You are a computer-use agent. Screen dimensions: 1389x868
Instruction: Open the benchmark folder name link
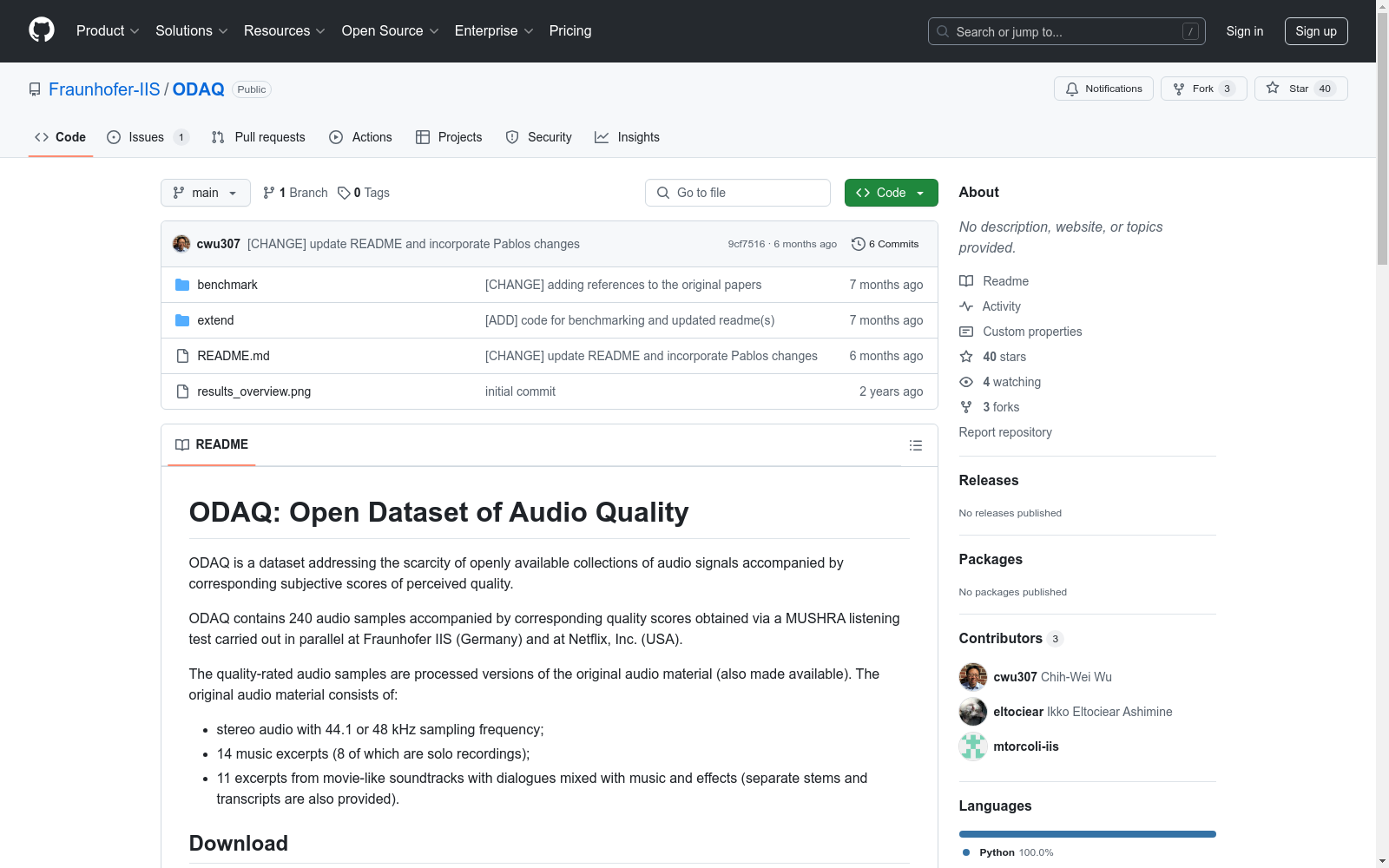[227, 285]
